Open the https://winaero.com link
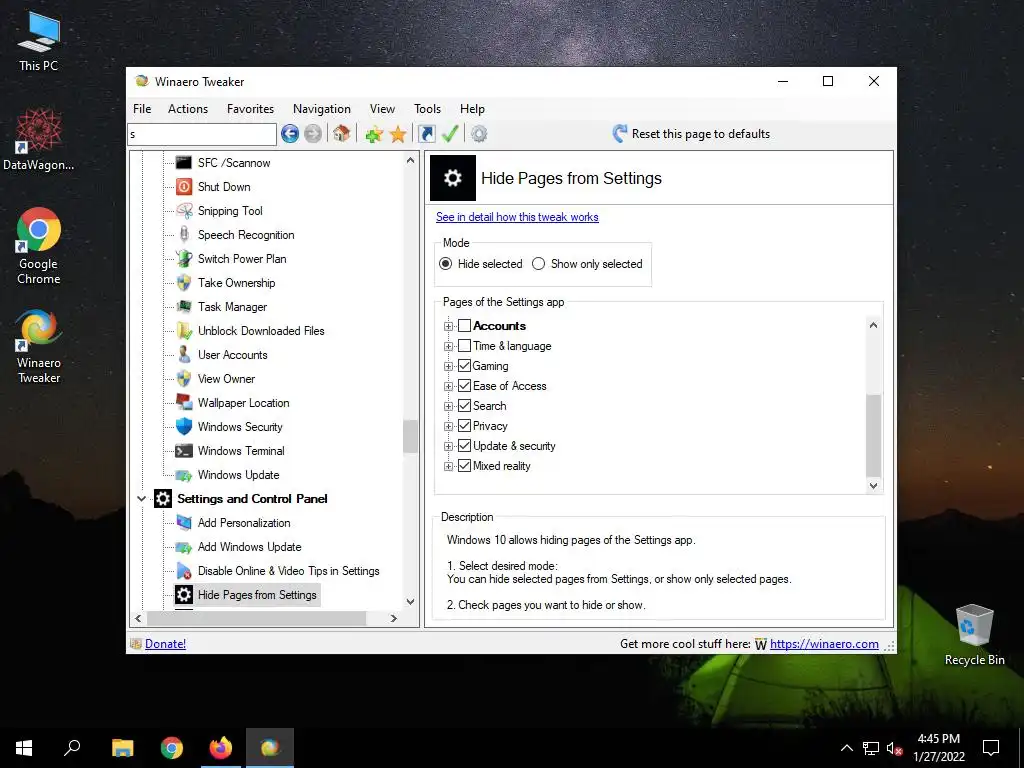 824,644
